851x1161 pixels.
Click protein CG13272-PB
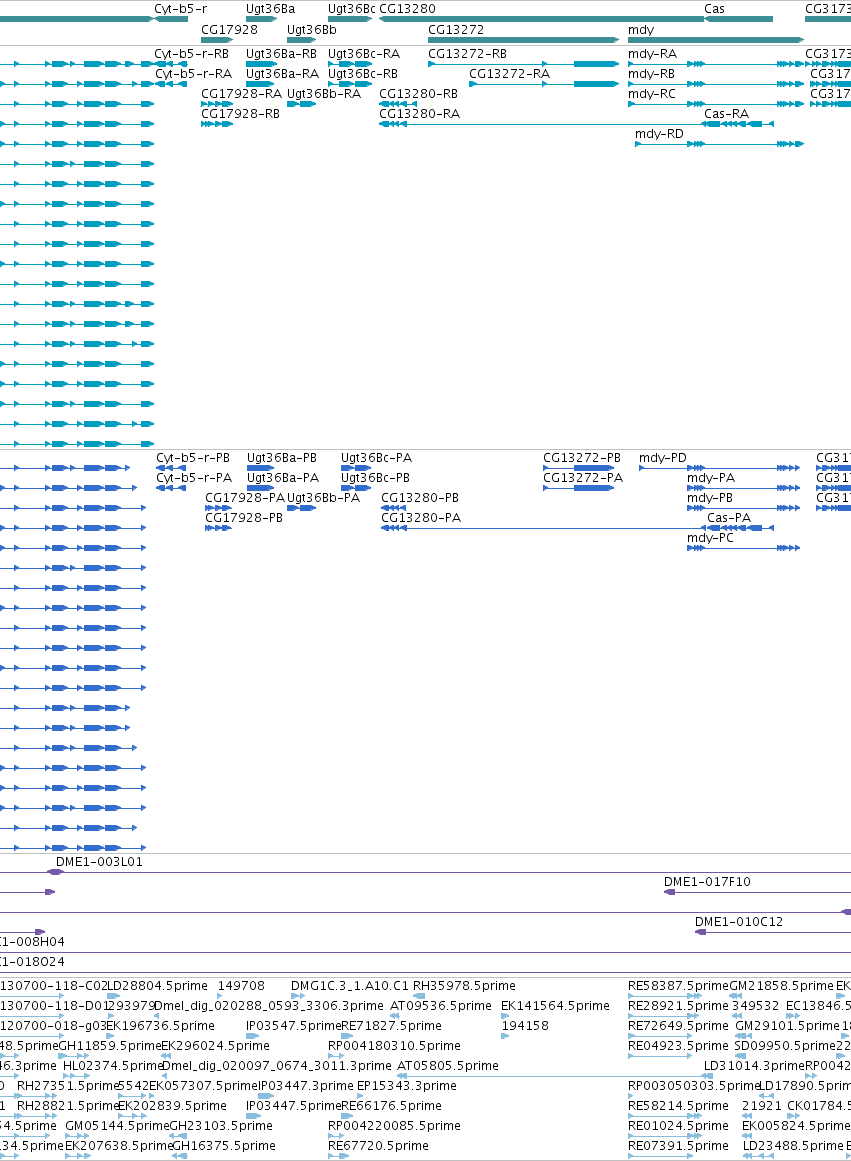(582, 458)
